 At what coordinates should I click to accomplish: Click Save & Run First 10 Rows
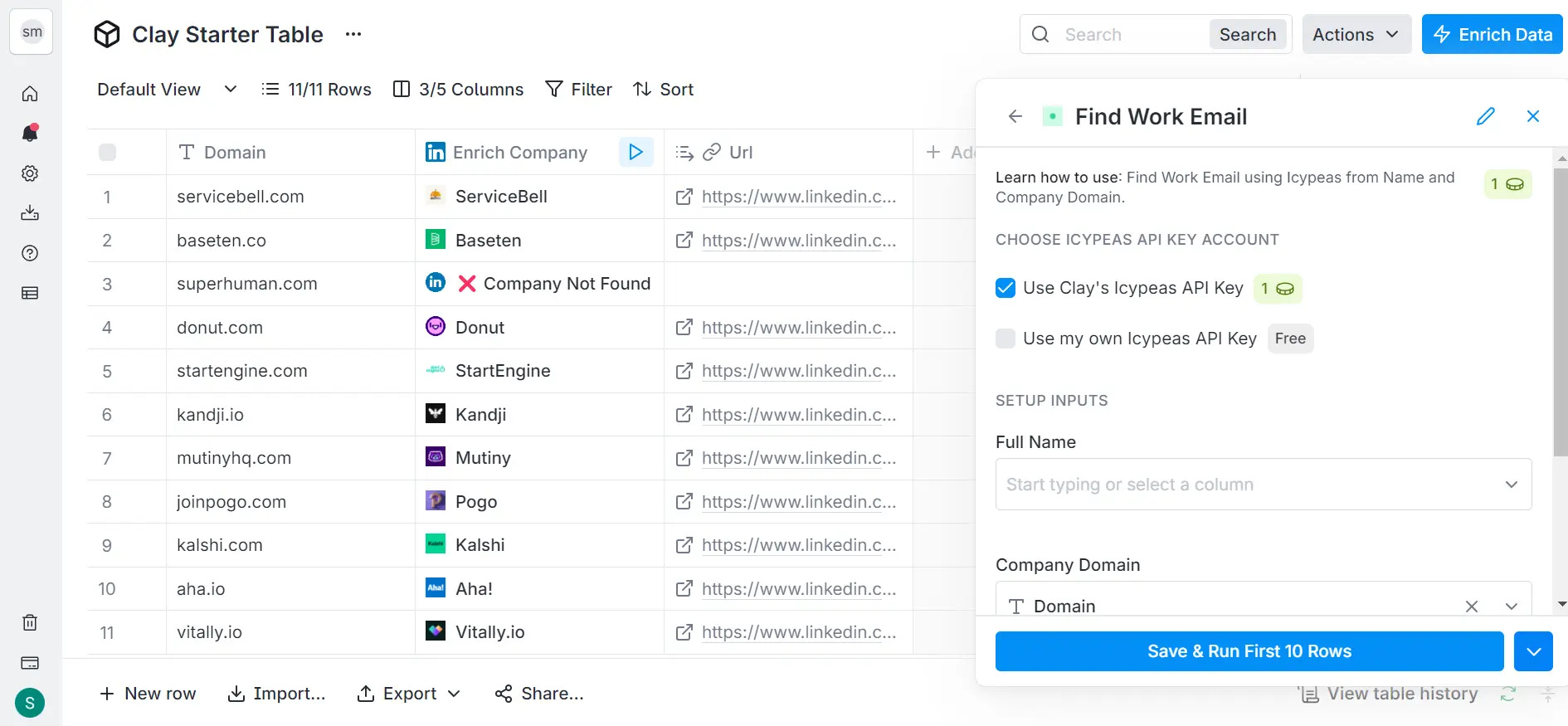pos(1249,651)
